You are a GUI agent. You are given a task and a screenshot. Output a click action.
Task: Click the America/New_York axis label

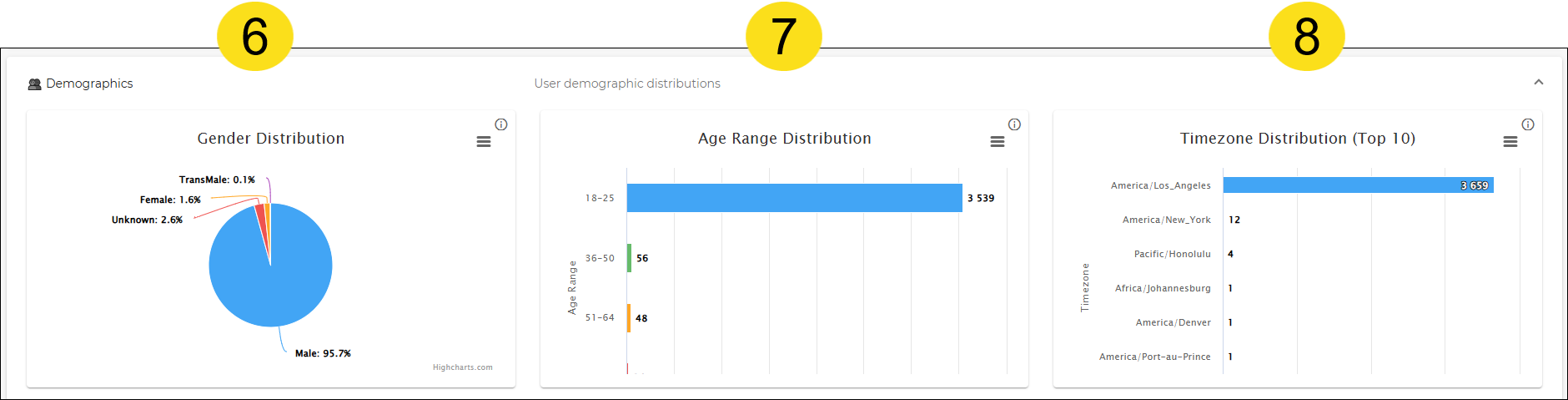click(x=1167, y=220)
